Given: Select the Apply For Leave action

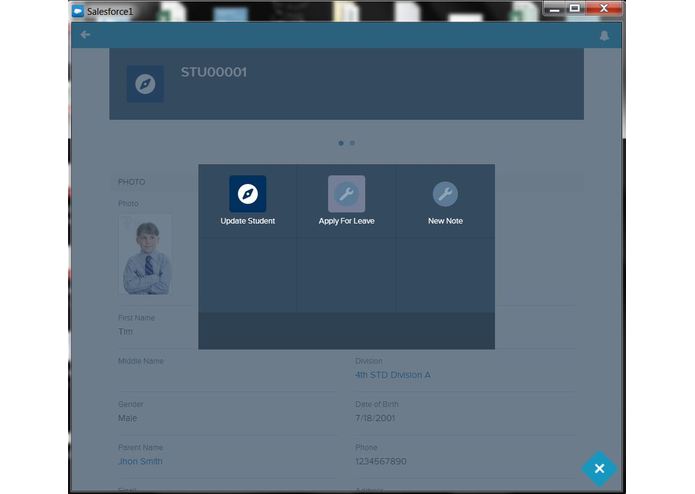Looking at the screenshot, I should pyautogui.click(x=346, y=201).
